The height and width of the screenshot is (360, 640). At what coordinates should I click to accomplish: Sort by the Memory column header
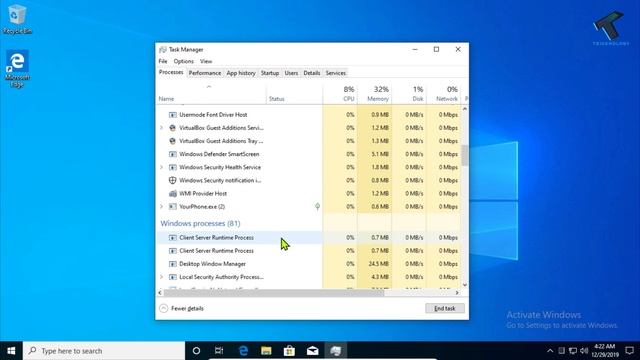374,94
